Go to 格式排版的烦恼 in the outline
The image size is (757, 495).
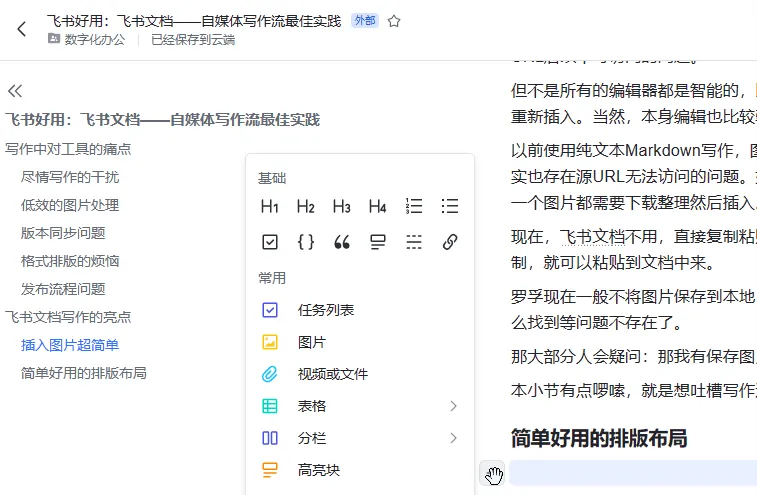(x=70, y=261)
